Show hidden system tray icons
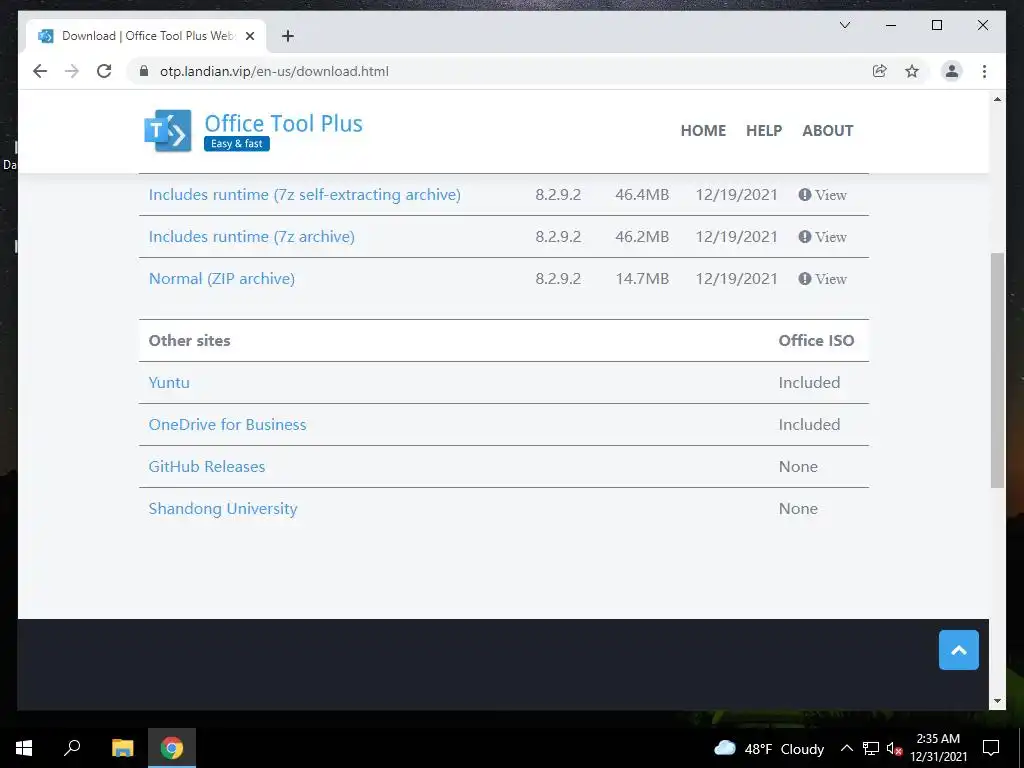 click(x=846, y=748)
